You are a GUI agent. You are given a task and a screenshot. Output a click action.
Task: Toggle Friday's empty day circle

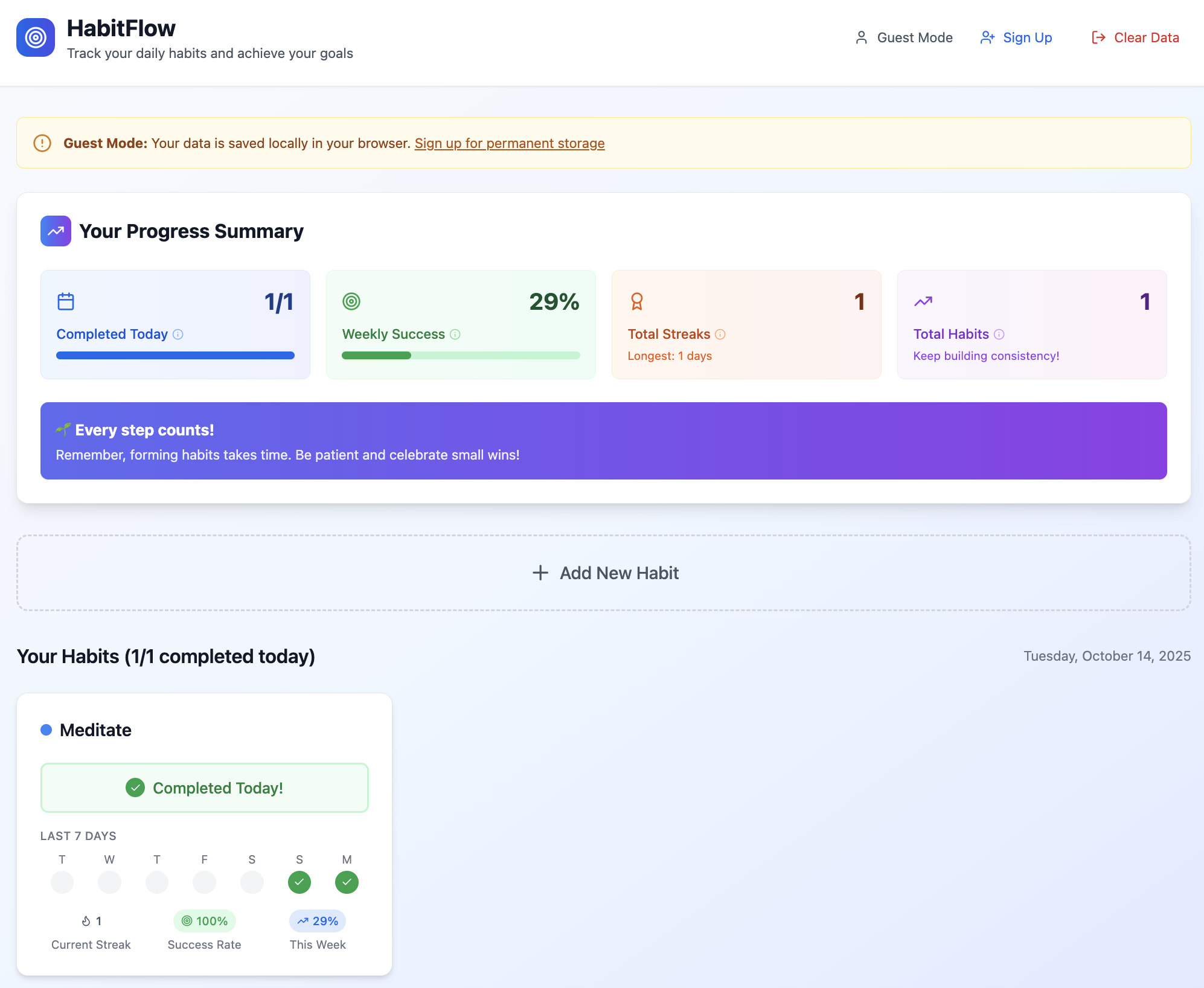[204, 882]
